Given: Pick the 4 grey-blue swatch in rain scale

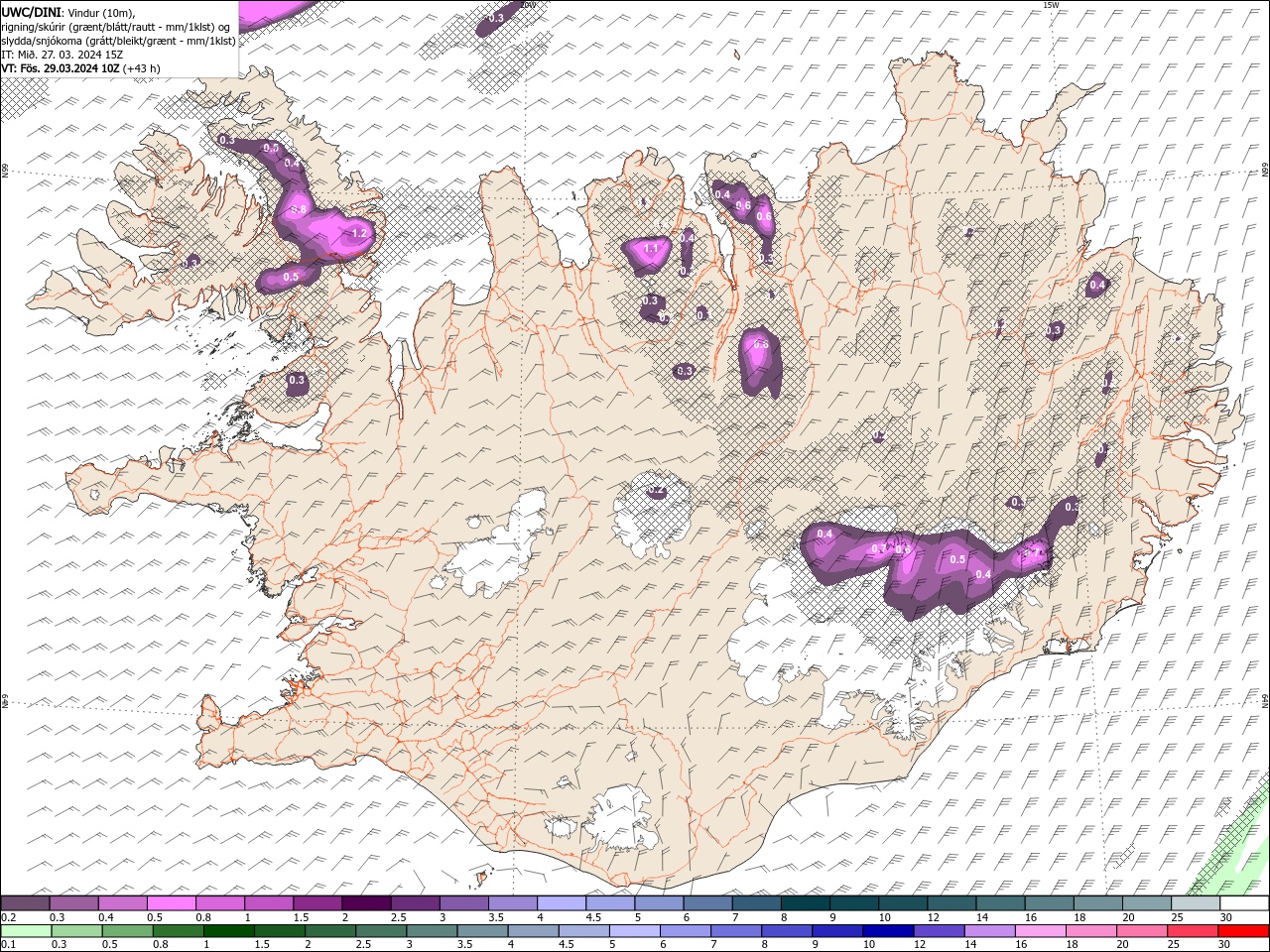Looking at the screenshot, I should click(x=533, y=931).
